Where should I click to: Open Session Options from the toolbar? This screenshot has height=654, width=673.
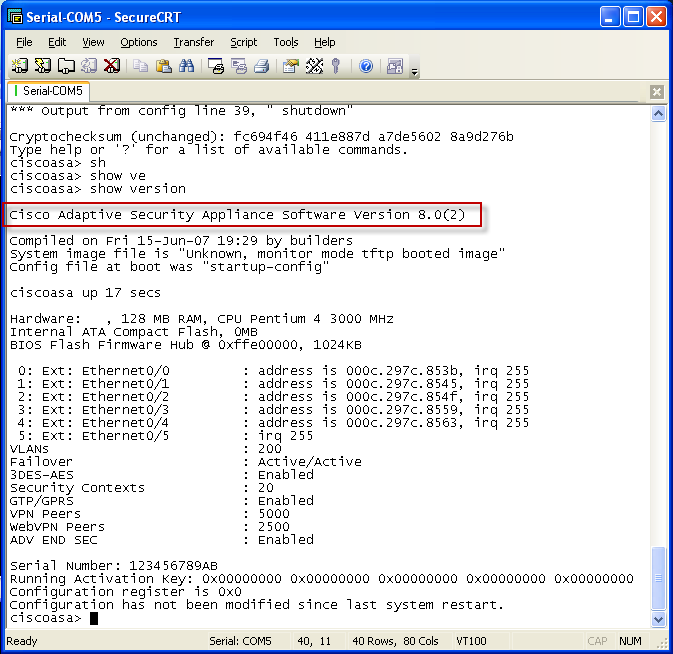tap(291, 66)
